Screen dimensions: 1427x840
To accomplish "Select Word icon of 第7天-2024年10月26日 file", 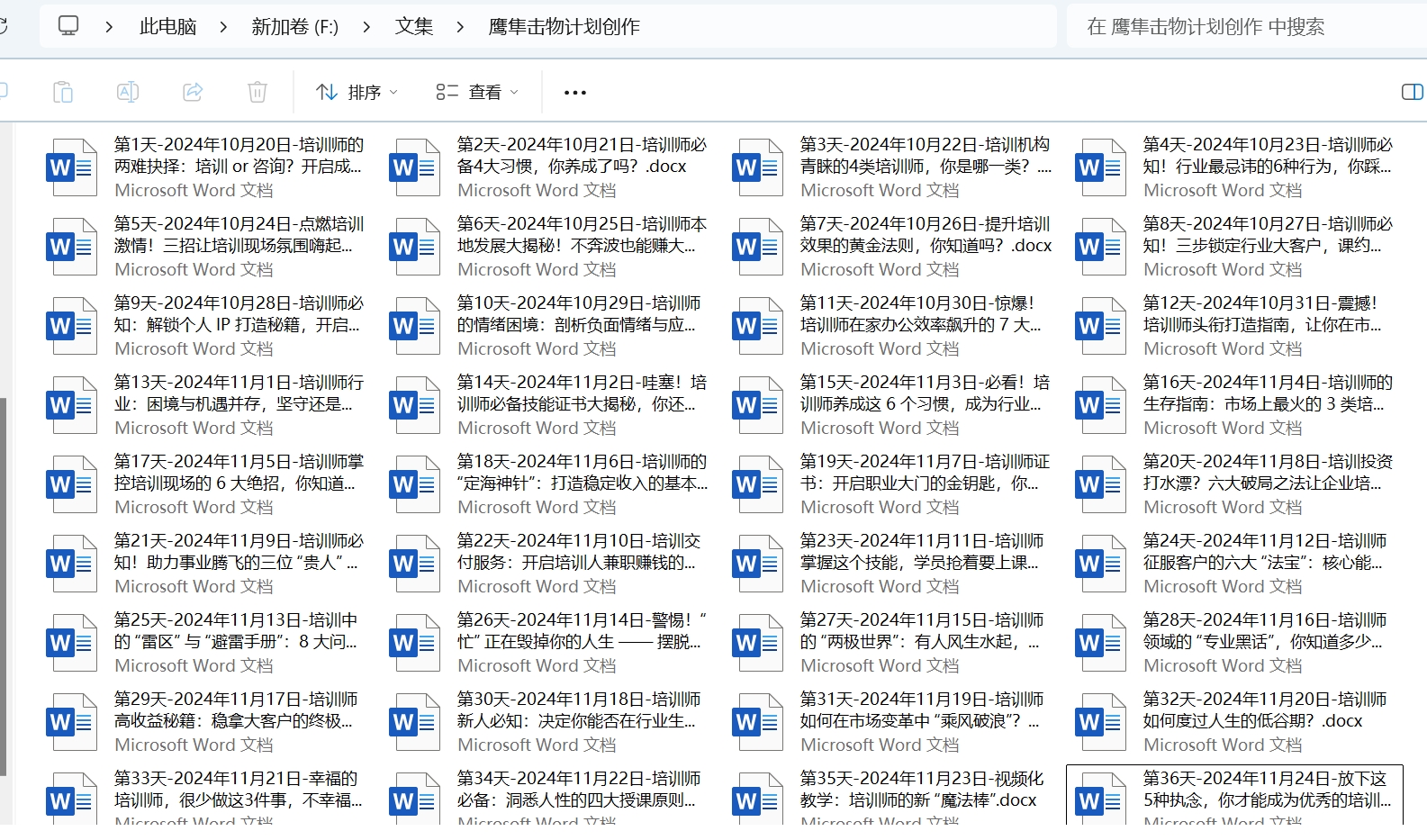I will [x=757, y=247].
